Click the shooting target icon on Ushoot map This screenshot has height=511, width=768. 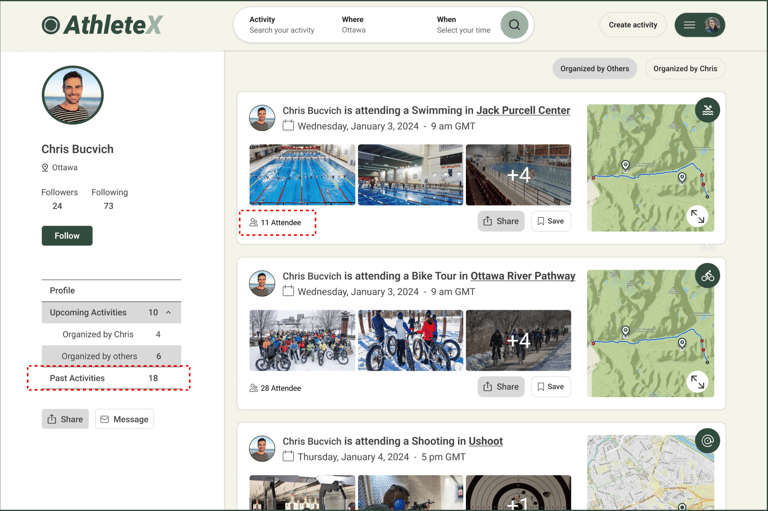(707, 441)
